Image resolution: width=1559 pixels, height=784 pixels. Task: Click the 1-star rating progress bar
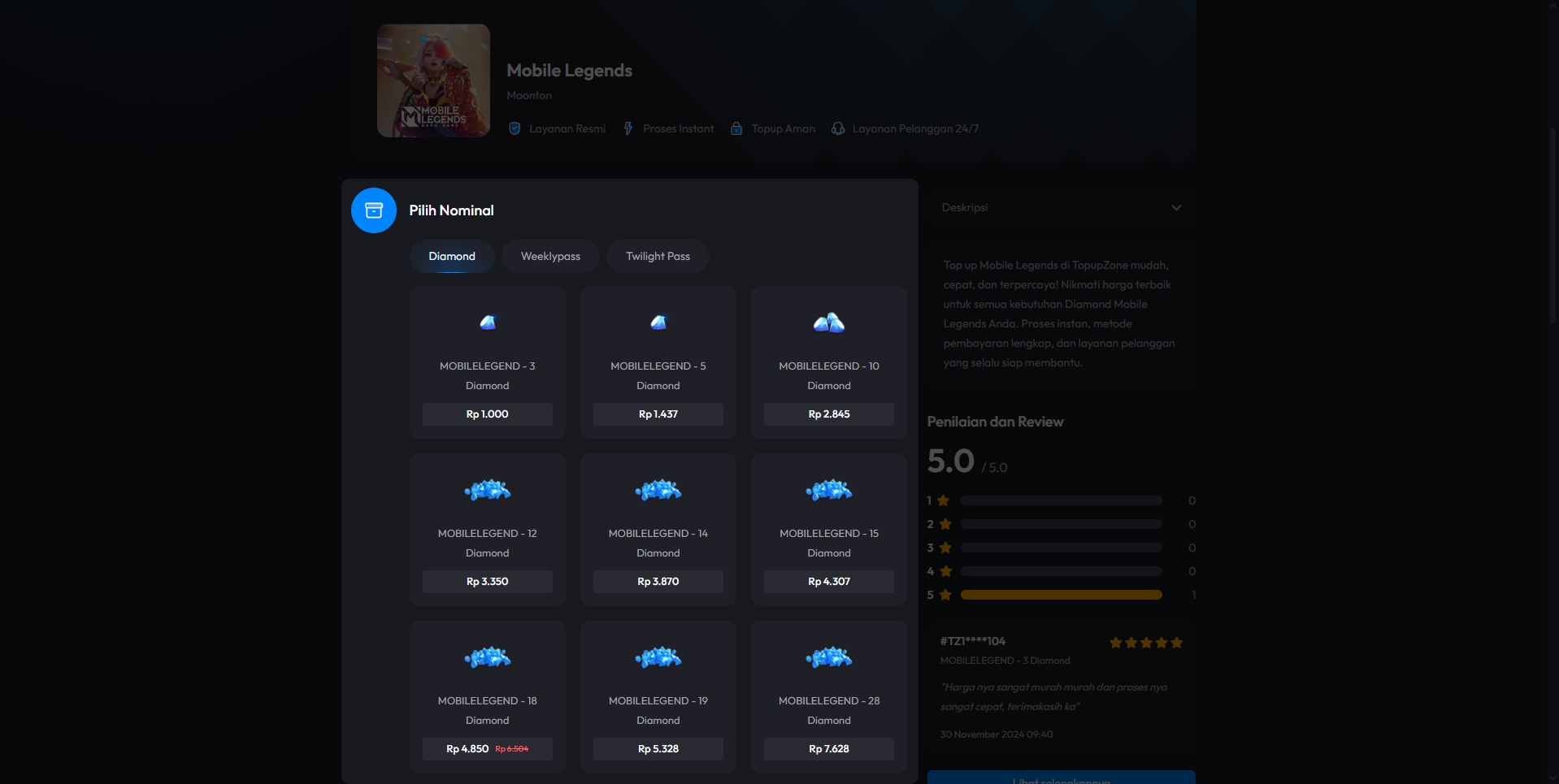tap(1062, 500)
